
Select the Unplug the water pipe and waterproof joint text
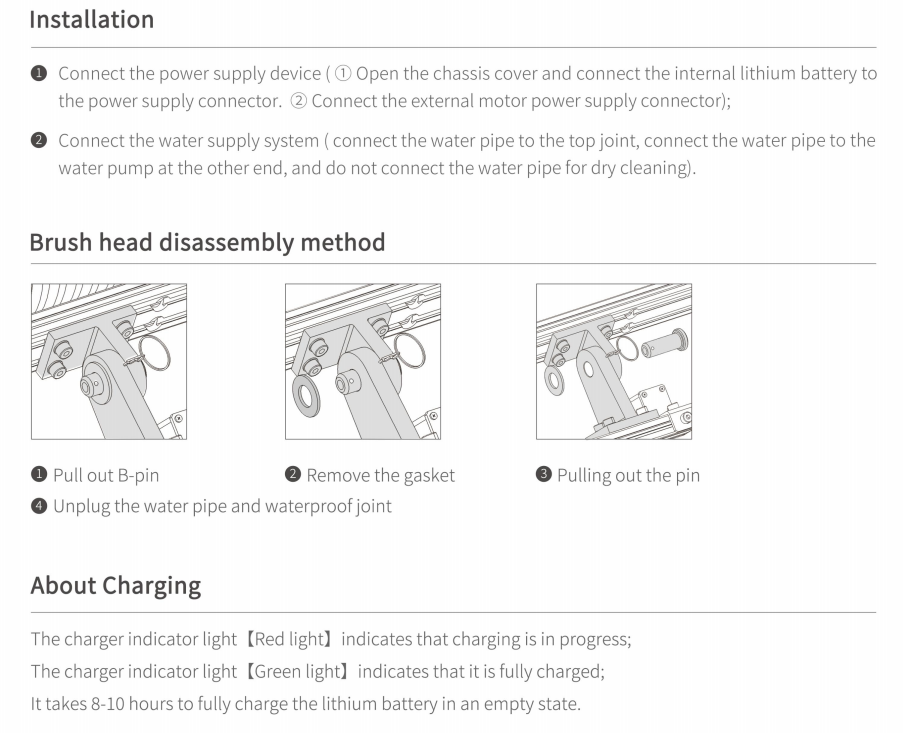point(222,507)
